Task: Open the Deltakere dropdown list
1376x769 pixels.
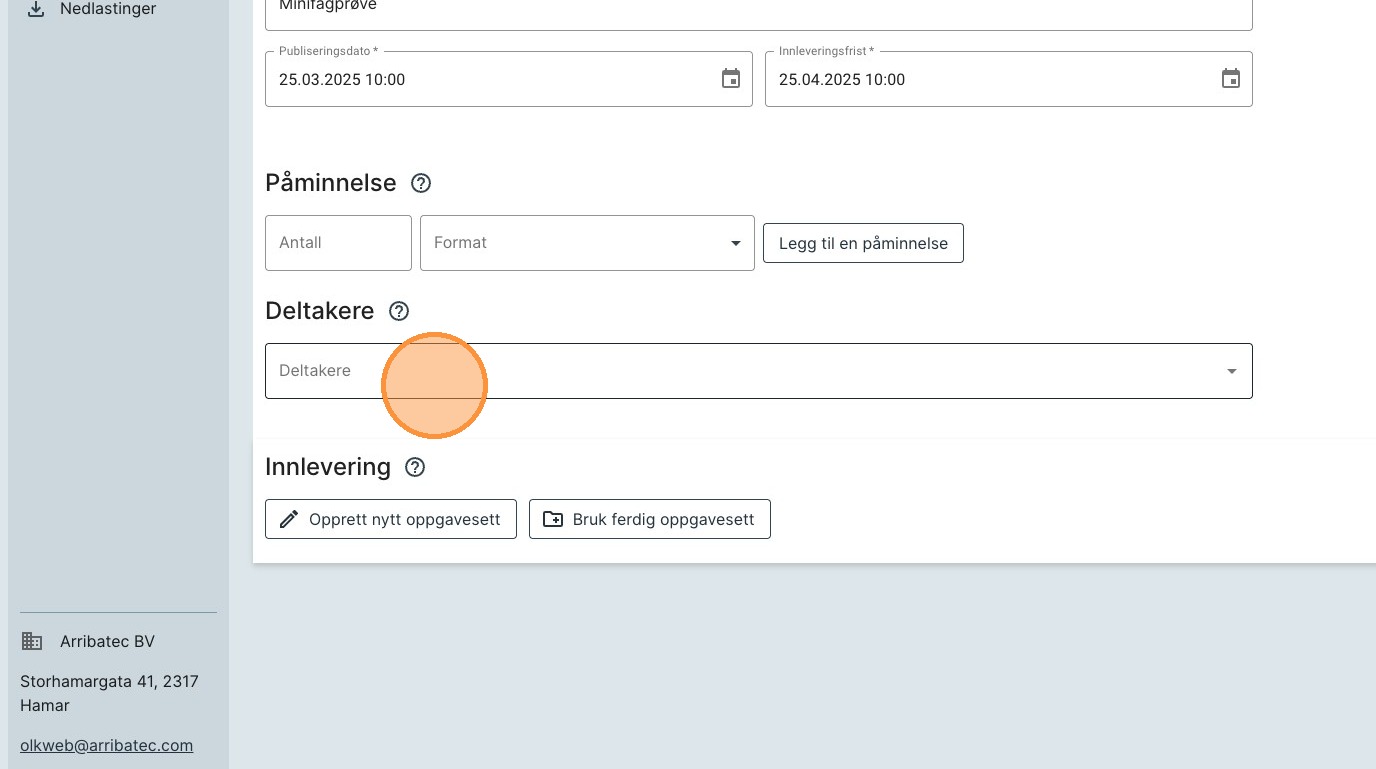Action: (740, 371)
